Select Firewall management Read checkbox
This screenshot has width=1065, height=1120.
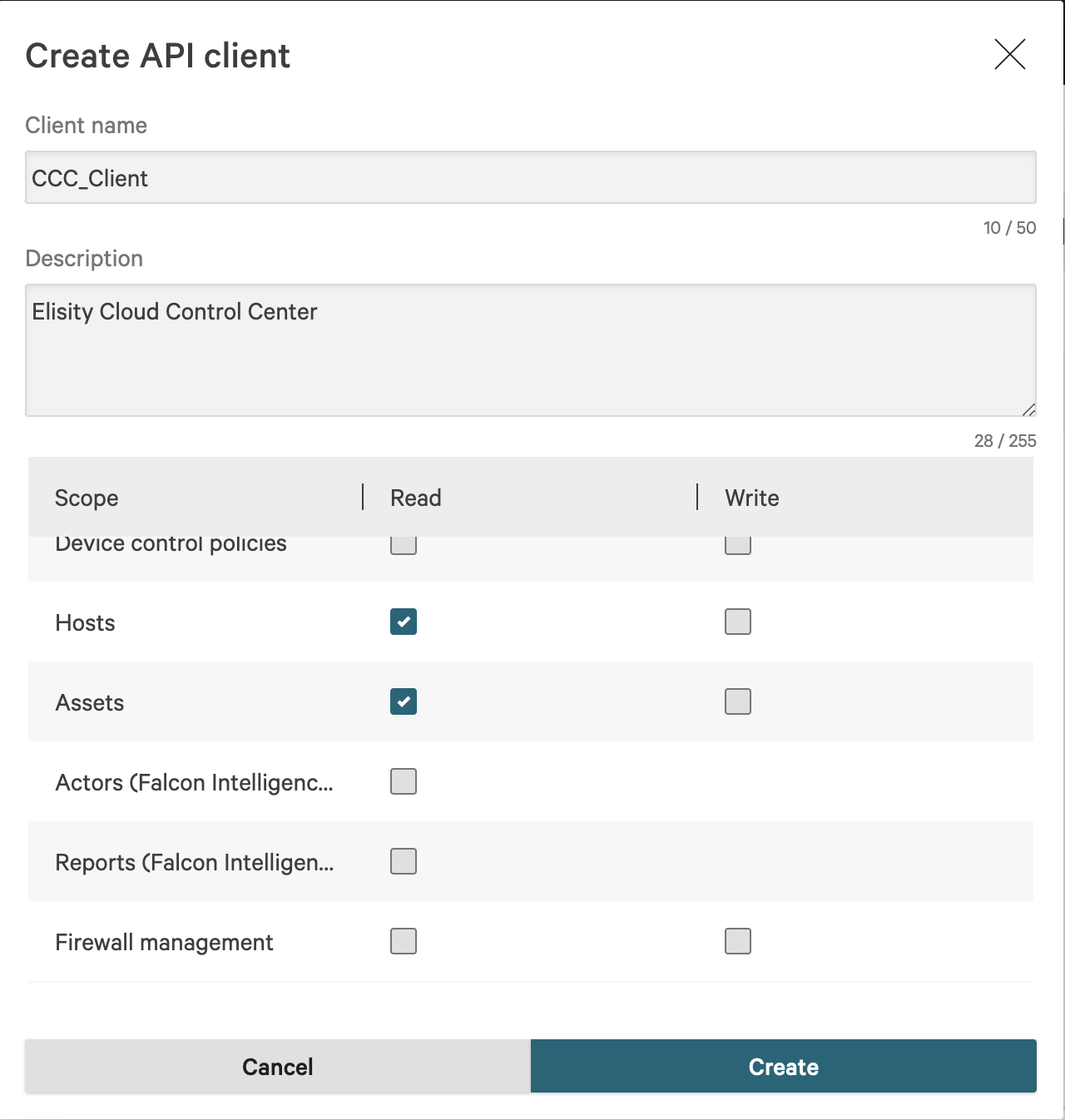point(404,941)
